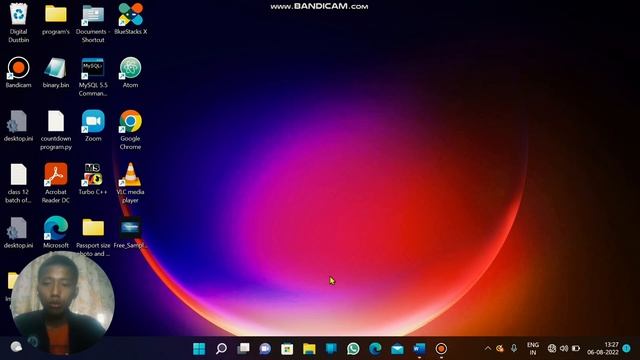Image resolution: width=640 pixels, height=360 pixels.
Task: Select MySQL 5.5 Command Line shortcut
Action: coord(93,77)
